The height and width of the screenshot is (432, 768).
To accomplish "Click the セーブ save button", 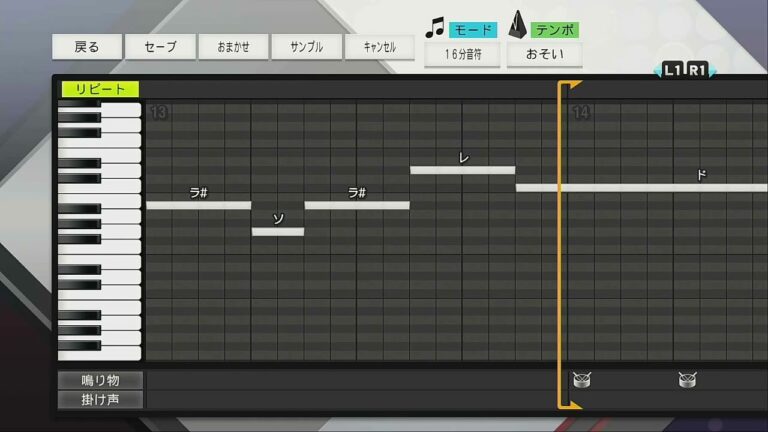I will point(160,47).
